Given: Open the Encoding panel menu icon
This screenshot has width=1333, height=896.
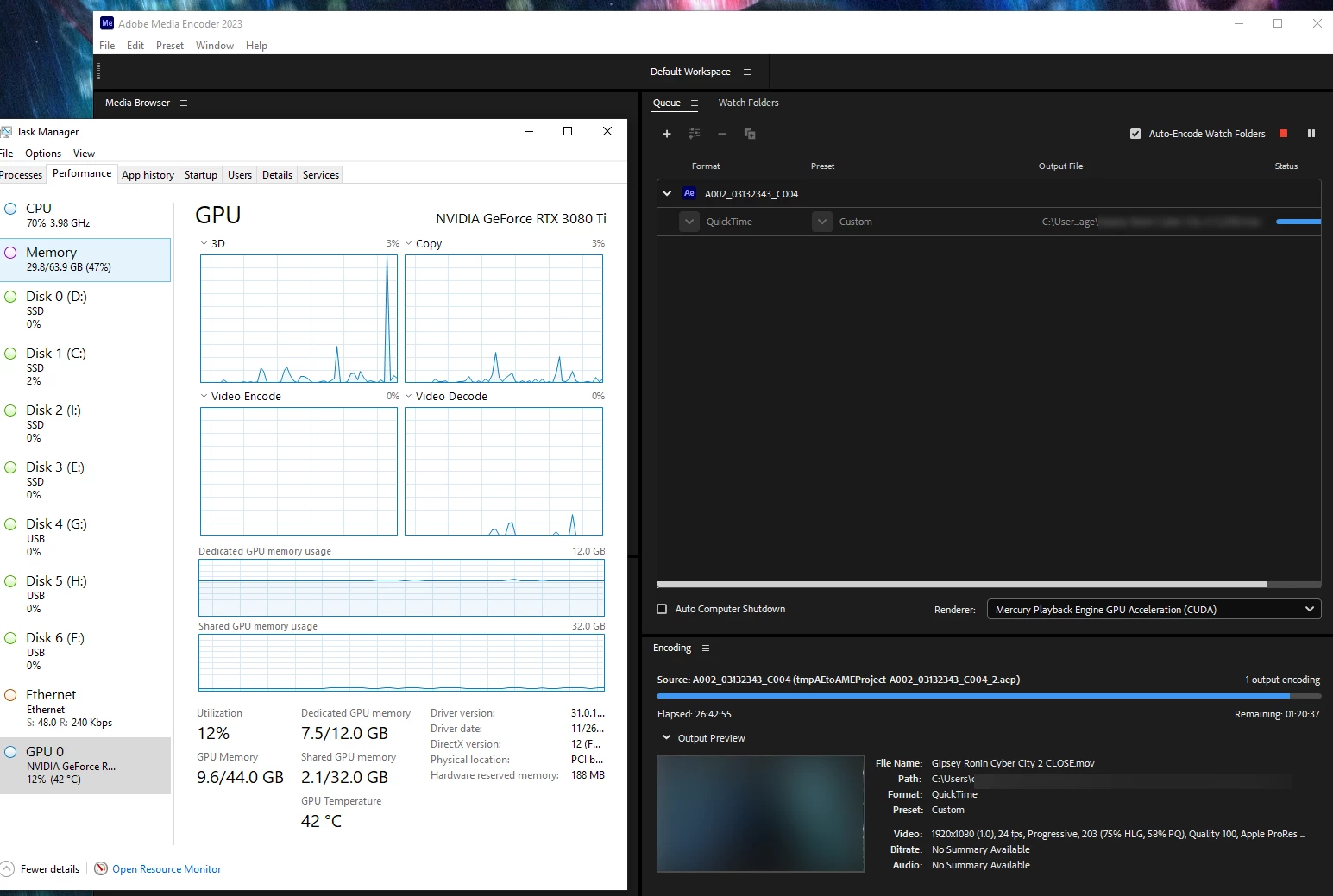Looking at the screenshot, I should click(x=706, y=649).
